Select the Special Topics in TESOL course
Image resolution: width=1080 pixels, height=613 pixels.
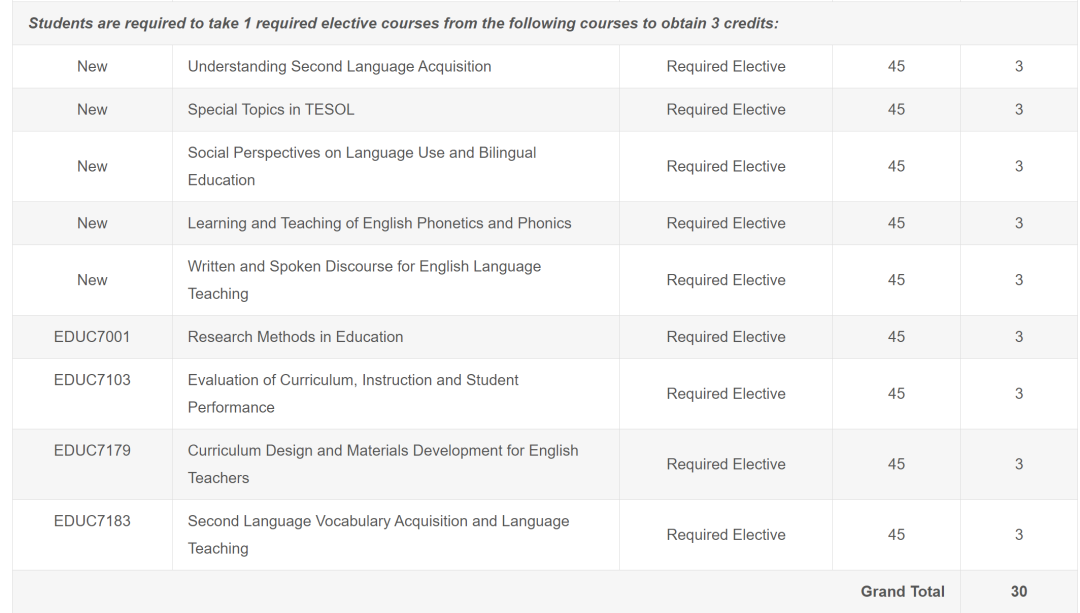coord(271,110)
